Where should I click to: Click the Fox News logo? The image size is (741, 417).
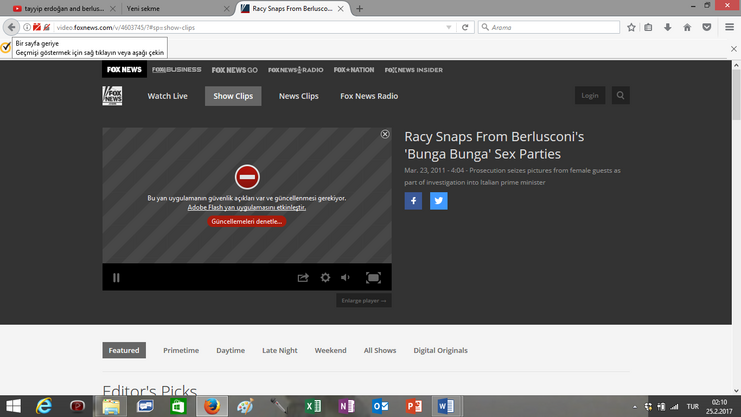click(x=112, y=96)
